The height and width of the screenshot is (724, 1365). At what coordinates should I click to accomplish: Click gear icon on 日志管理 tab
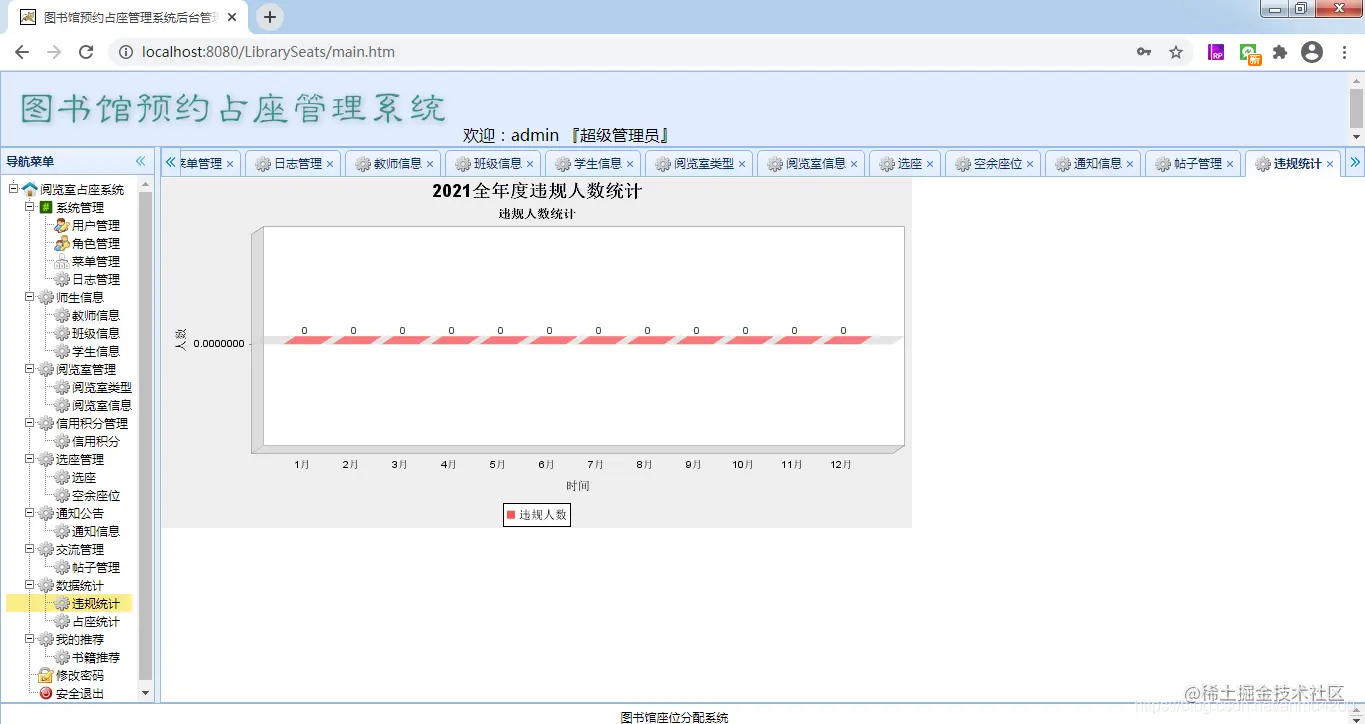263,164
